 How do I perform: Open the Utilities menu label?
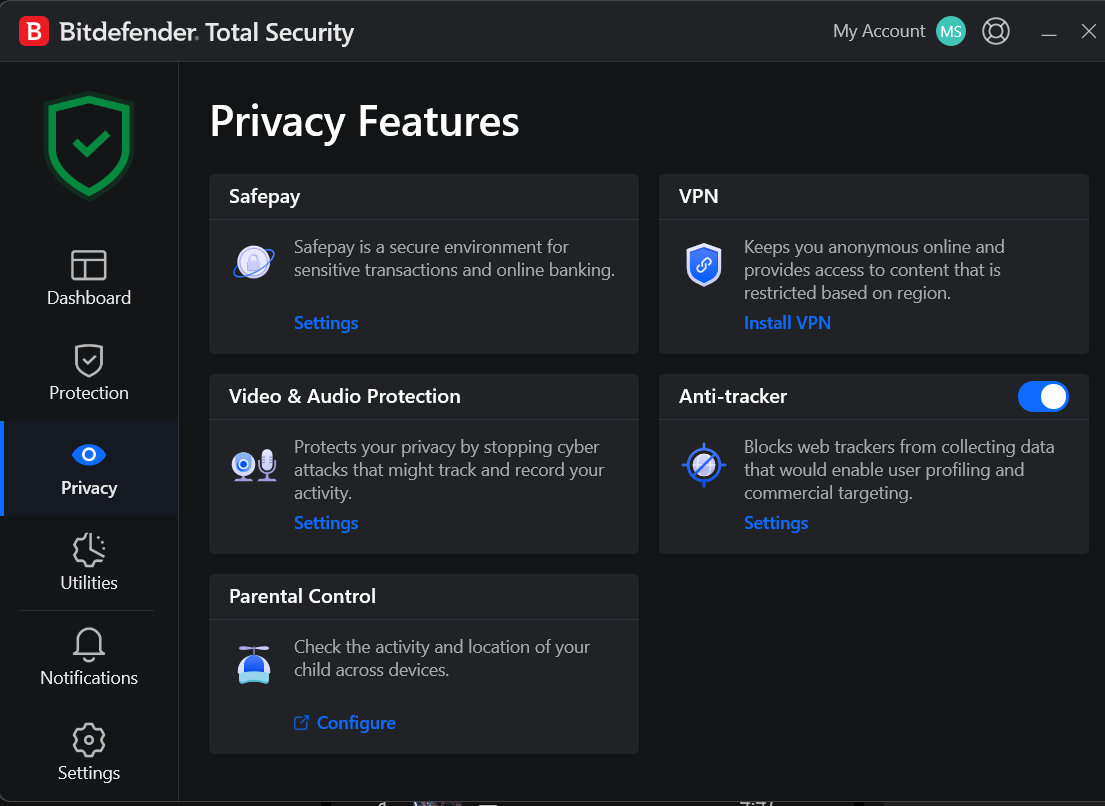pos(89,583)
